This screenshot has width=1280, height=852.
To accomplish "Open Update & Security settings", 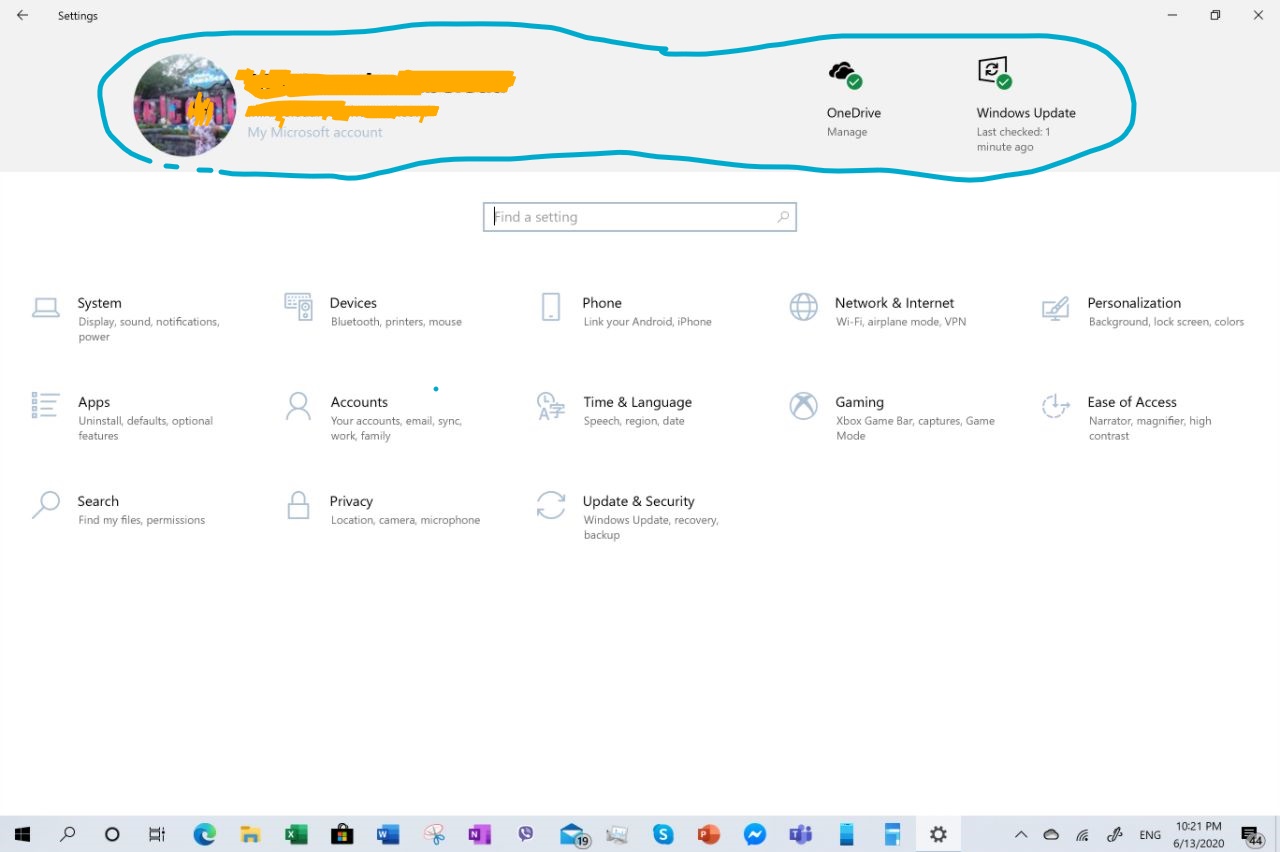I will click(628, 516).
